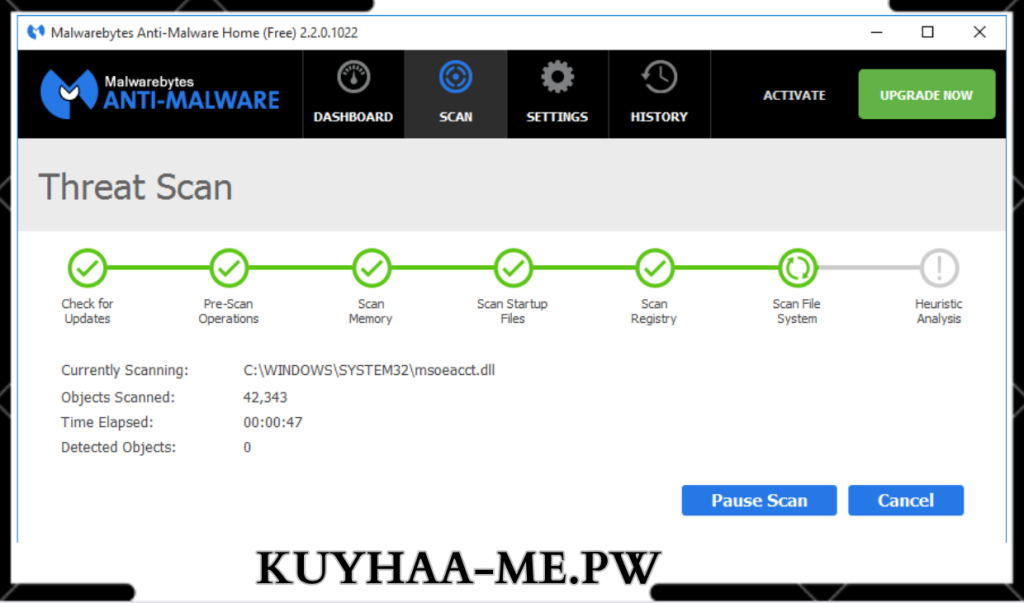Screen dimensions: 1024x603
Task: Click the Malwarebytes Anti-Malware logo
Action: tap(160, 94)
